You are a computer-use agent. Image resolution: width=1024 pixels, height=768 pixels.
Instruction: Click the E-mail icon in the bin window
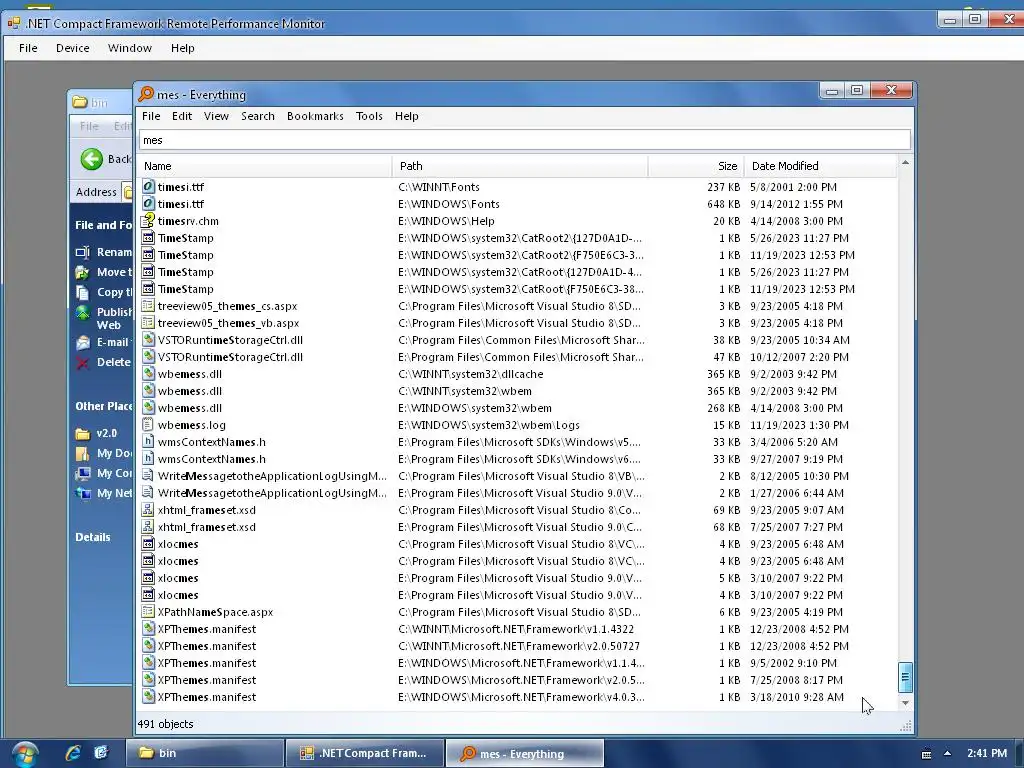[x=82, y=342]
